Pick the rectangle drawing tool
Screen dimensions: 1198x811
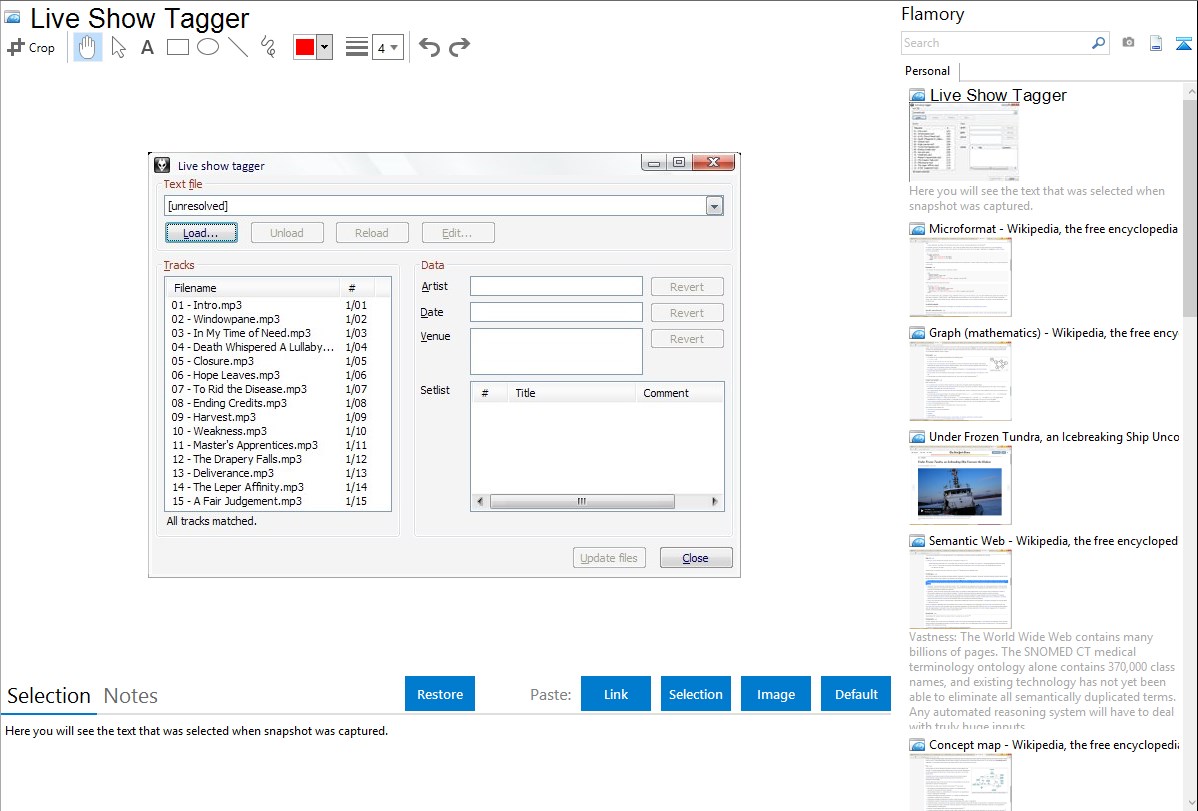tap(178, 47)
